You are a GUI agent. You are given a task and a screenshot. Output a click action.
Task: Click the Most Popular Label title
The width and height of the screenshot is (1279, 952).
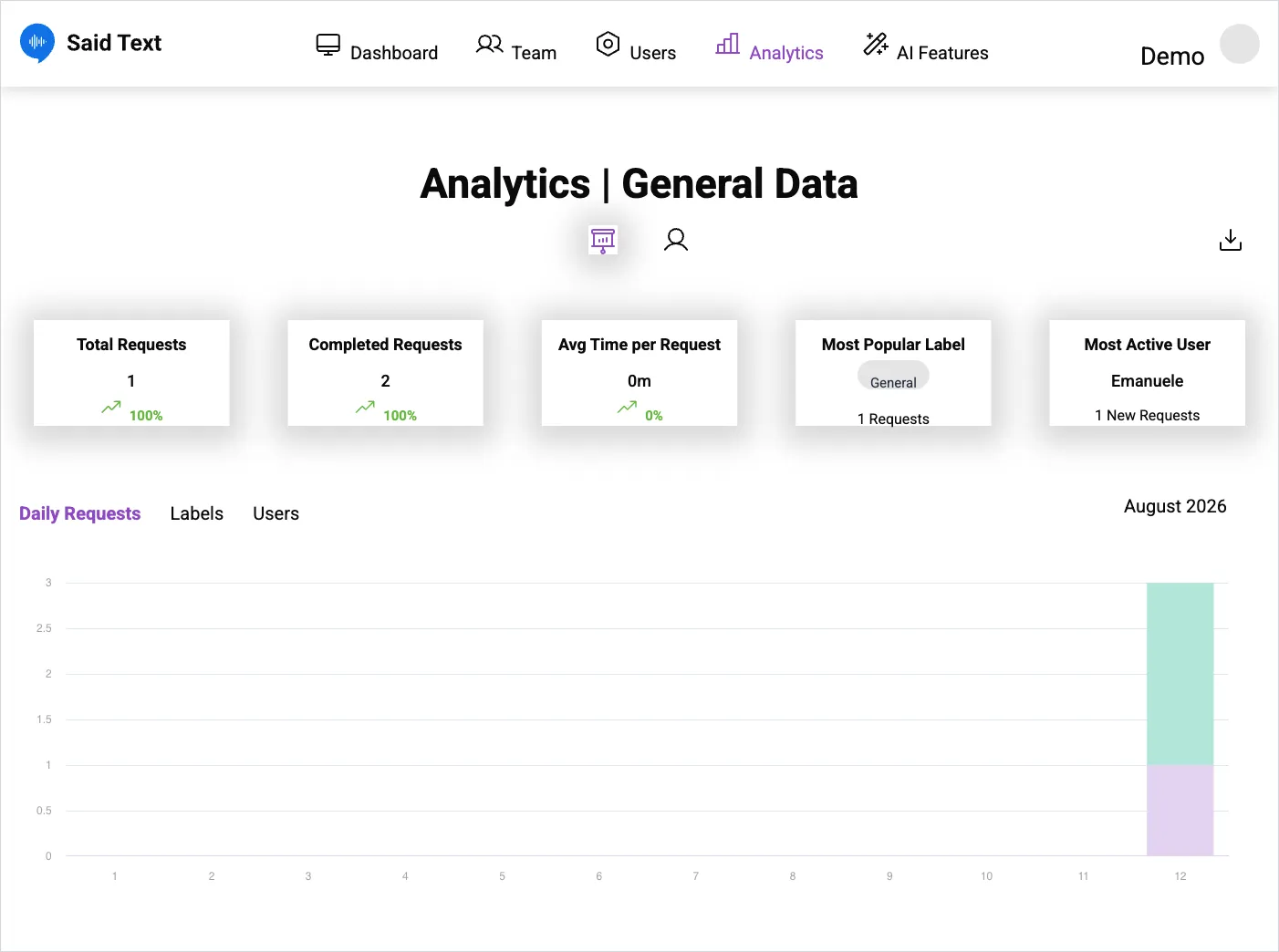coord(893,345)
